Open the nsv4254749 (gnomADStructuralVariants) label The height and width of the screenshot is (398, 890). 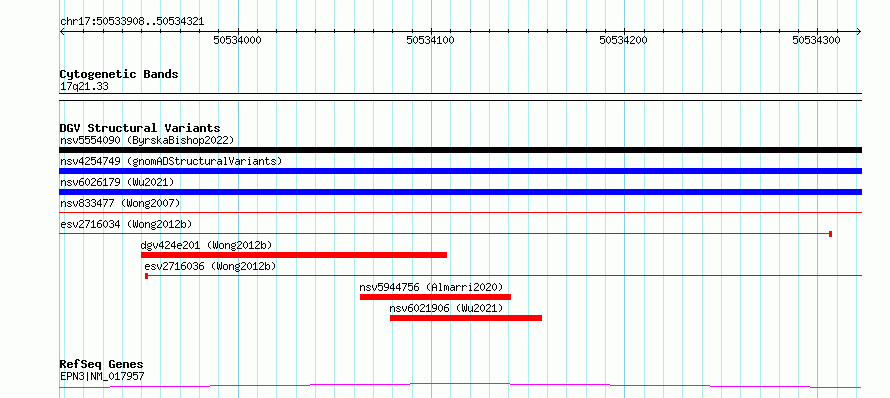pos(171,161)
